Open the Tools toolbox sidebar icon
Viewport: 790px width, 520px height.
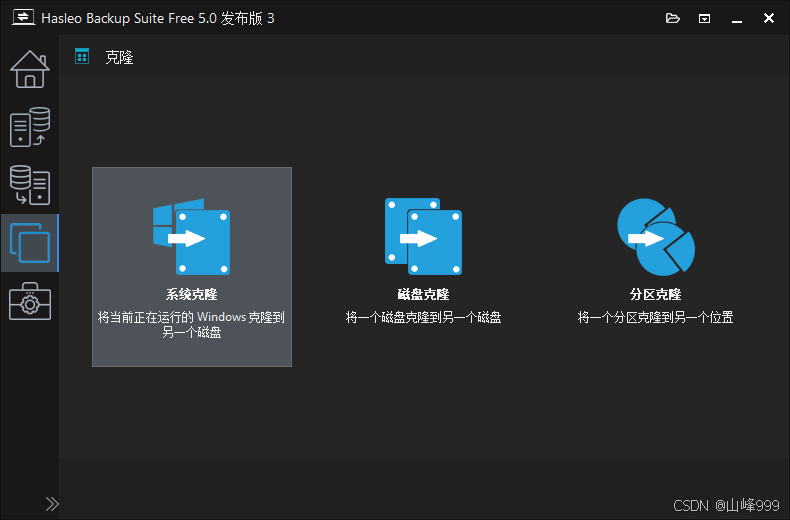30,301
